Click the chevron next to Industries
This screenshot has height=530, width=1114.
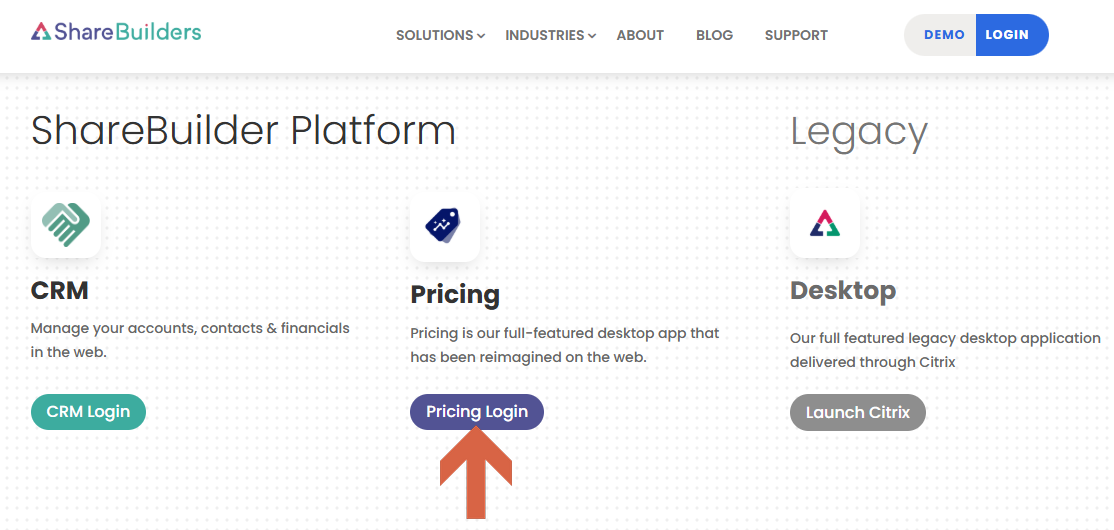[592, 36]
